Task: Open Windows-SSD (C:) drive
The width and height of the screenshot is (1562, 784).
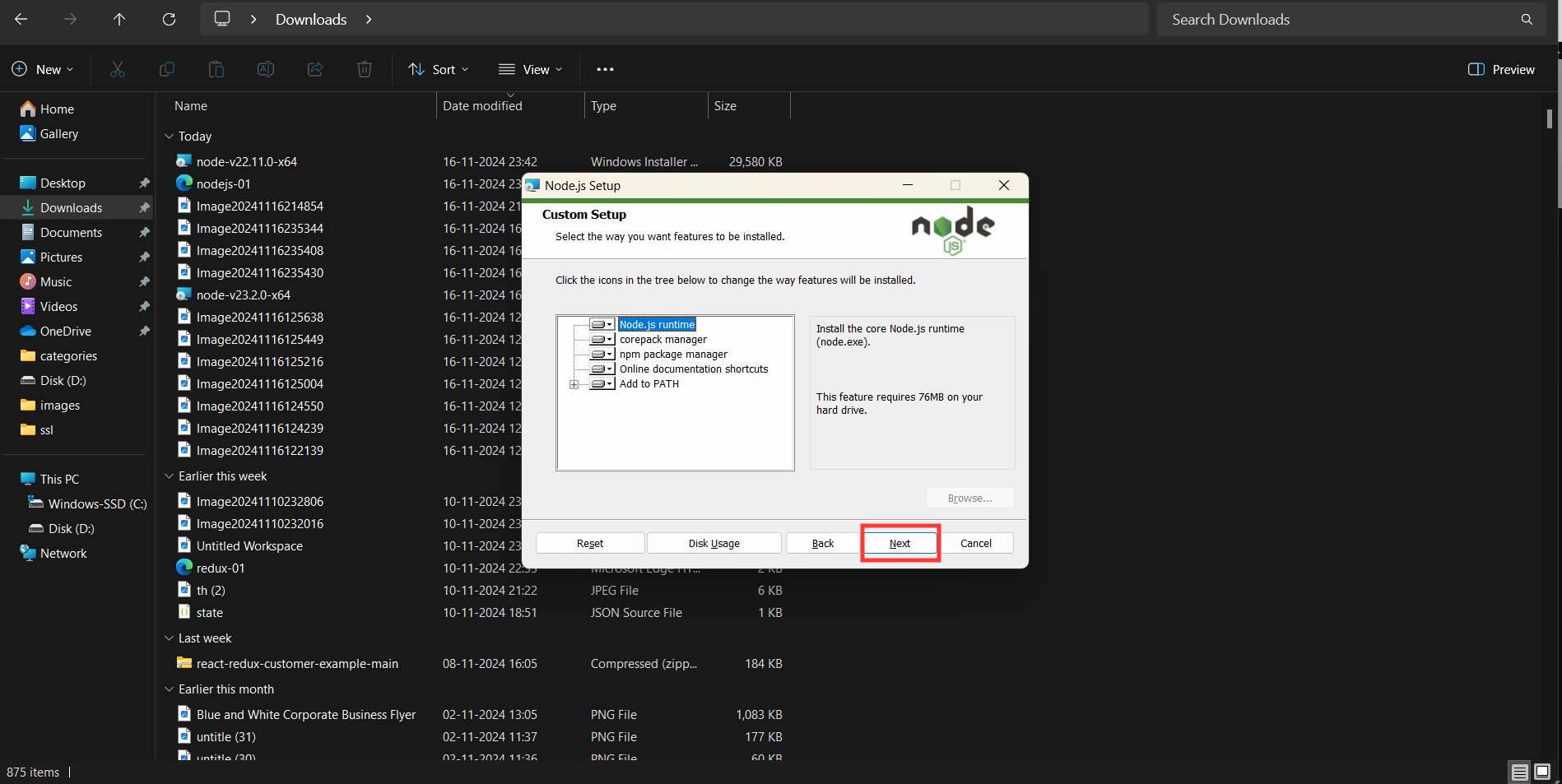Action: pos(97,503)
